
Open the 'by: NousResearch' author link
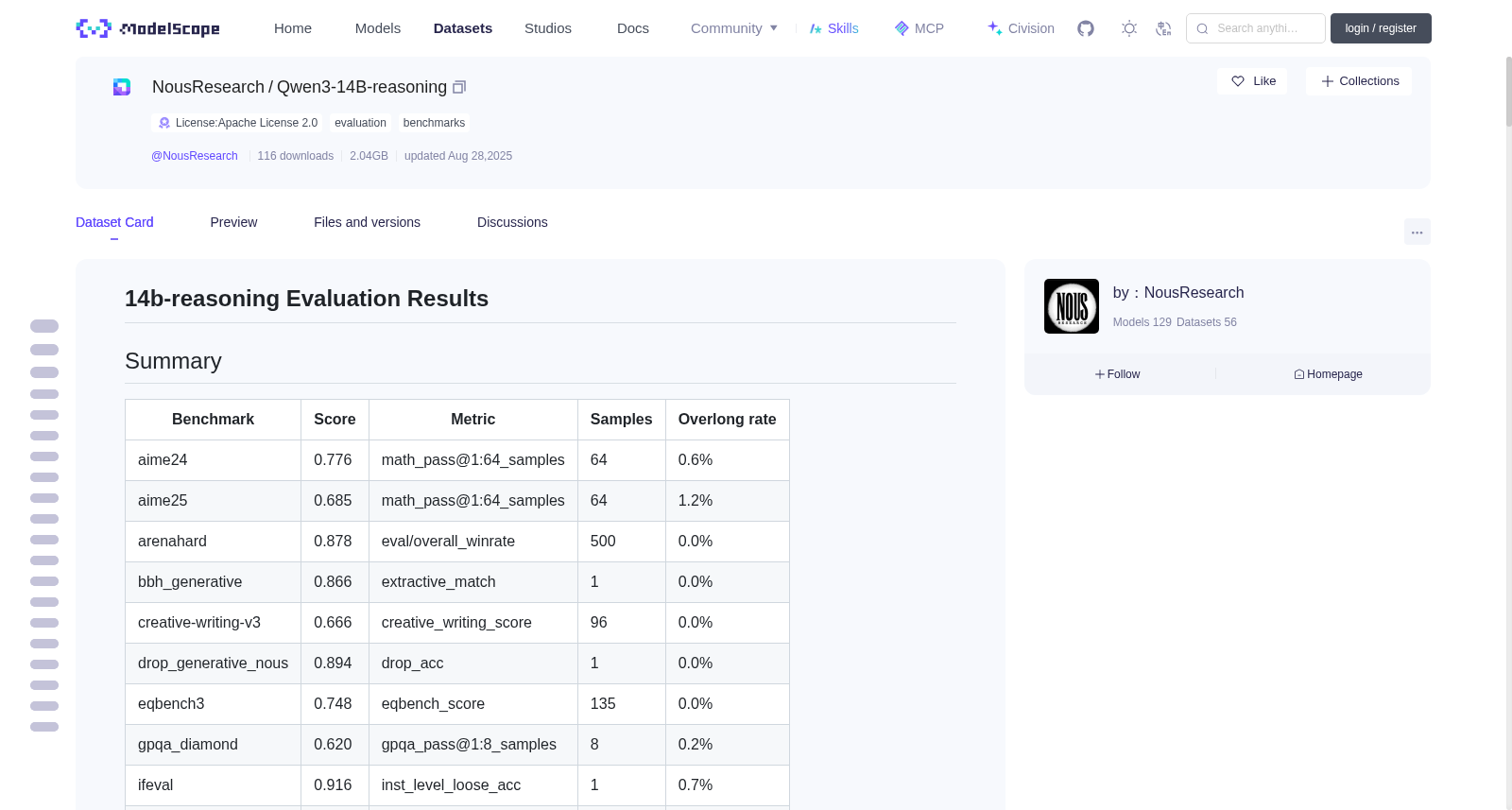coord(1178,293)
